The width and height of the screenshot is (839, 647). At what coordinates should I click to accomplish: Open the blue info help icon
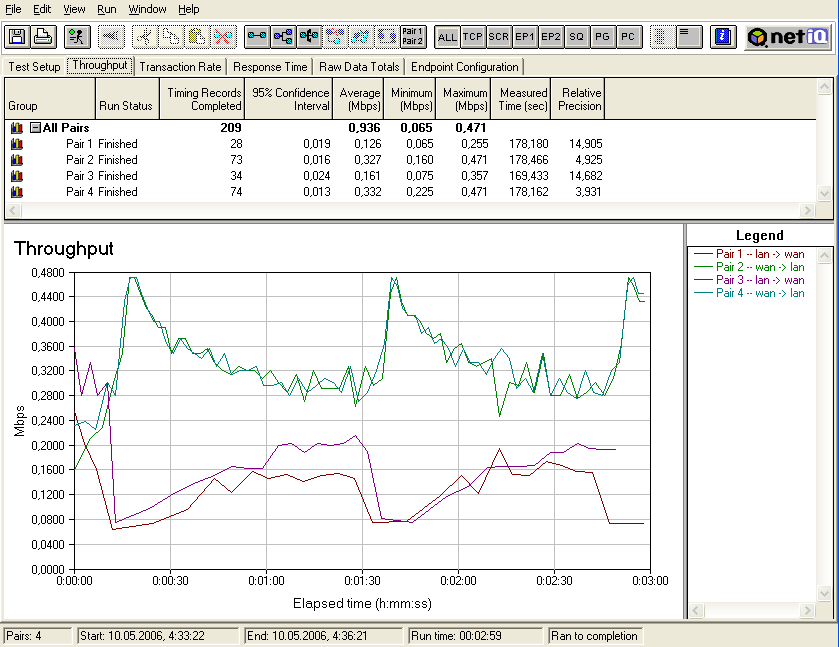723,37
